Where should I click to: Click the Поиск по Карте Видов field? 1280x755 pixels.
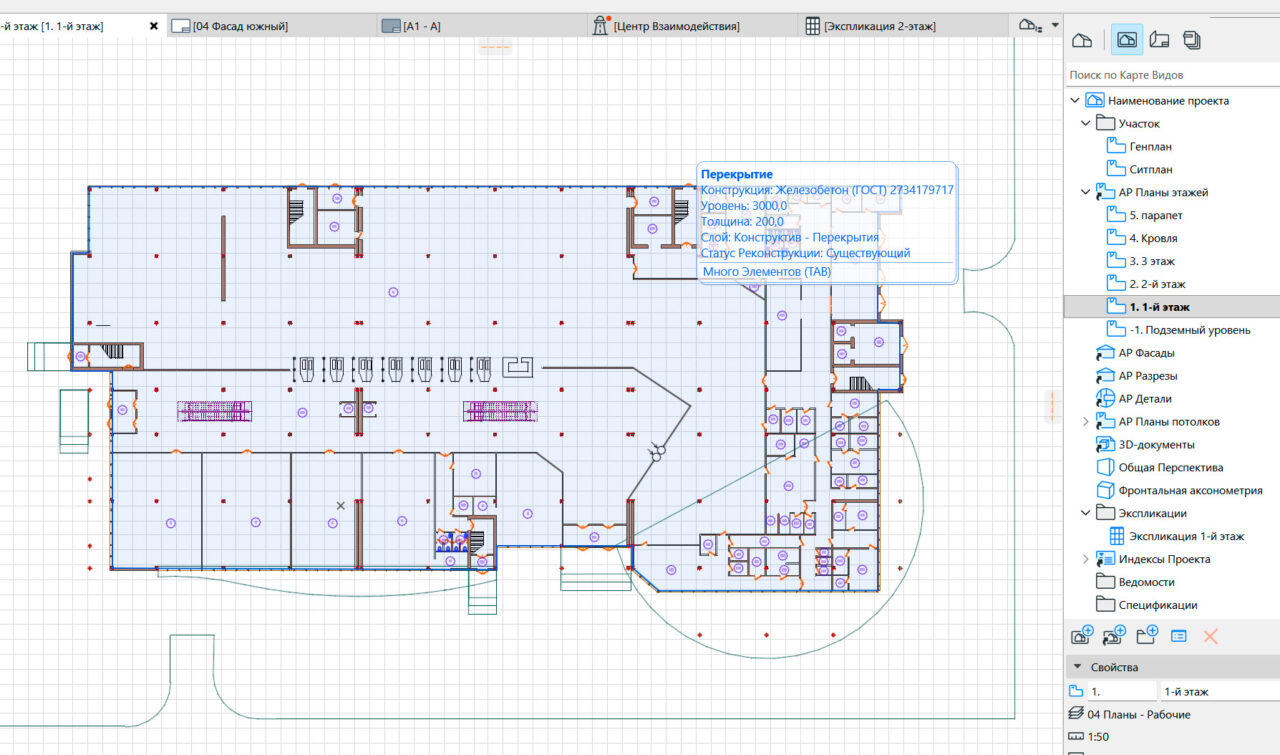pos(1170,75)
